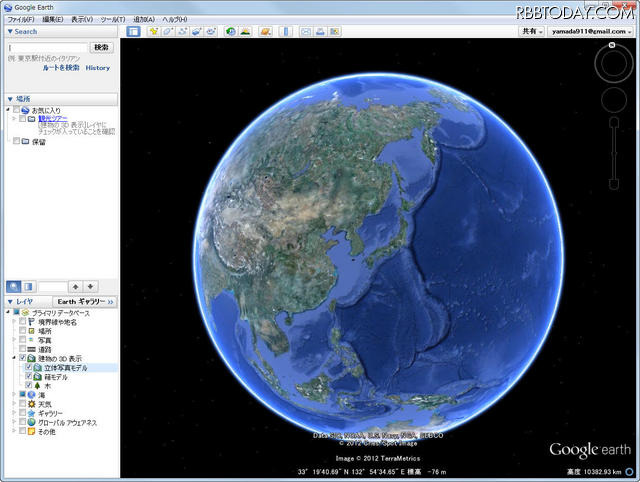Open the 共有 dropdown
This screenshot has height=482, width=640.
[x=532, y=32]
